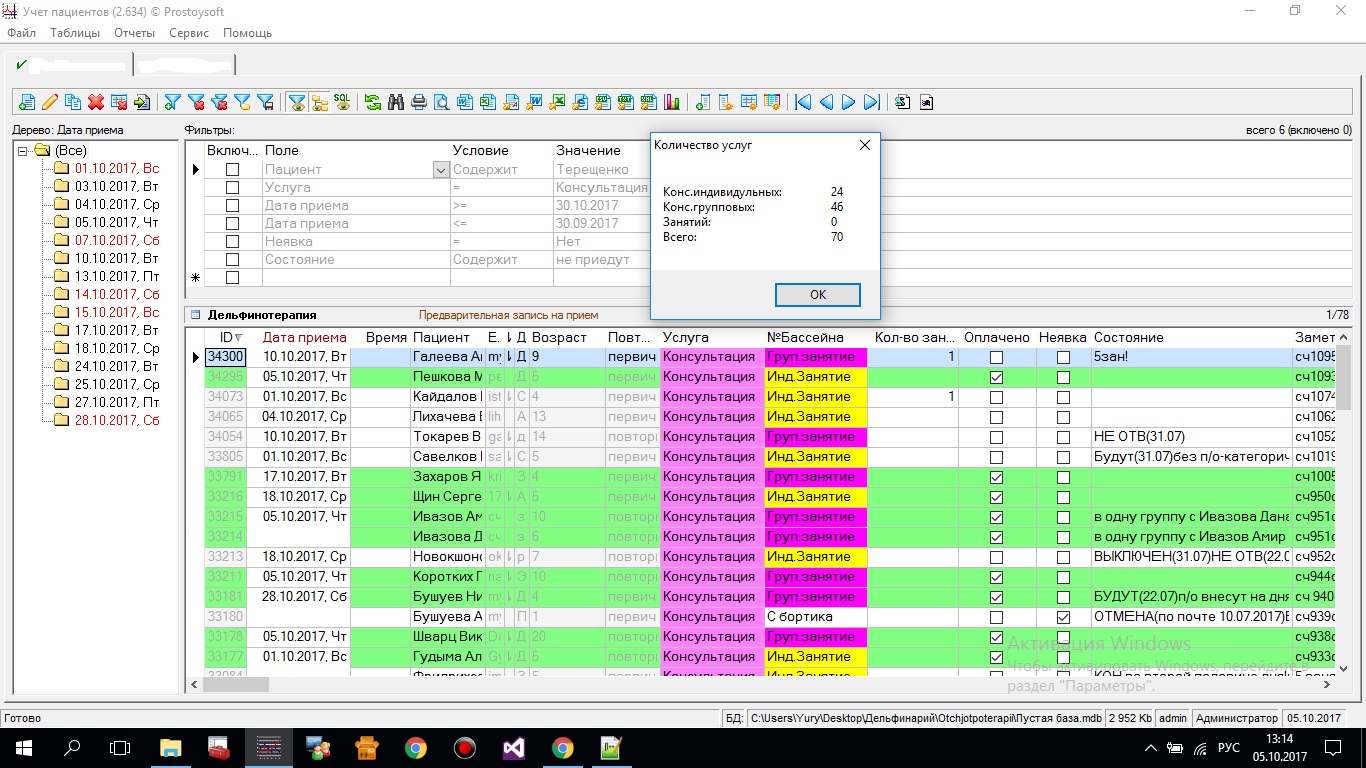
Task: Click the add new record icon
Action: (27, 102)
